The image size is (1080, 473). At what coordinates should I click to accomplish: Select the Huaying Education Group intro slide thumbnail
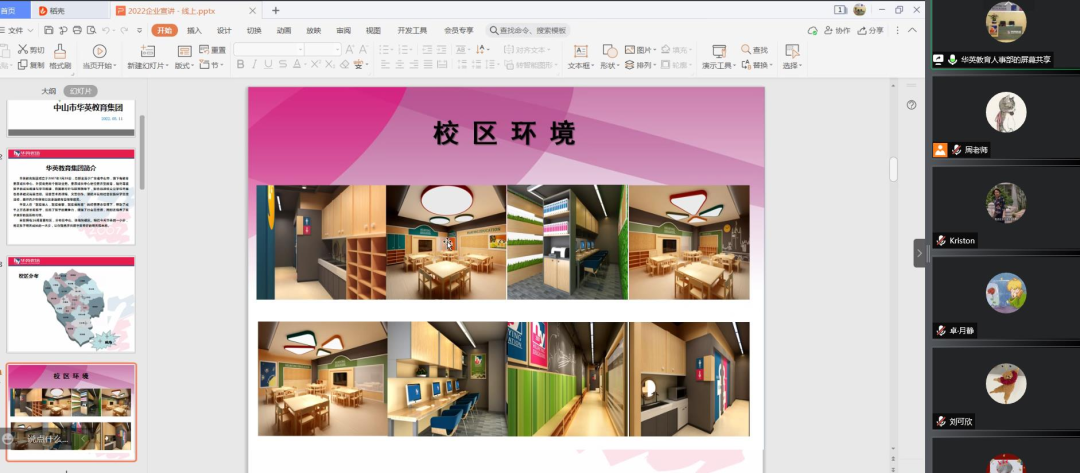coord(71,197)
